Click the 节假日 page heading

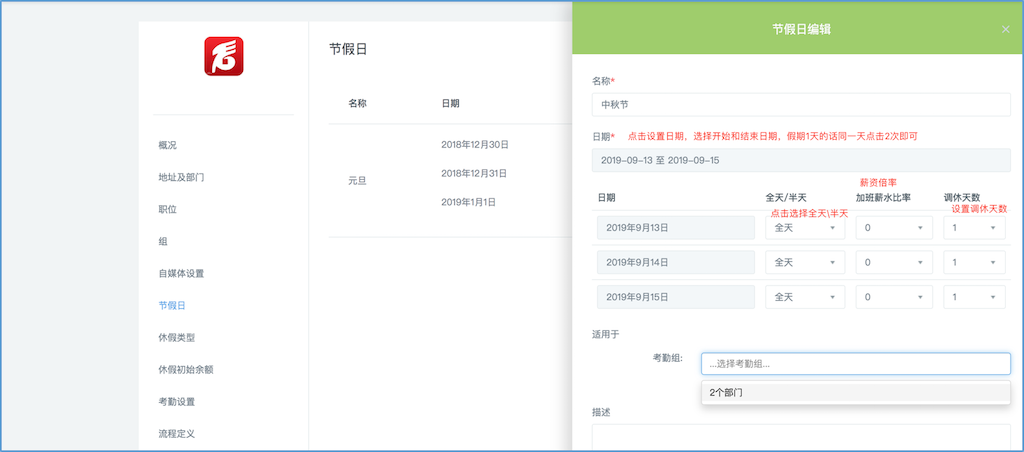click(x=348, y=49)
